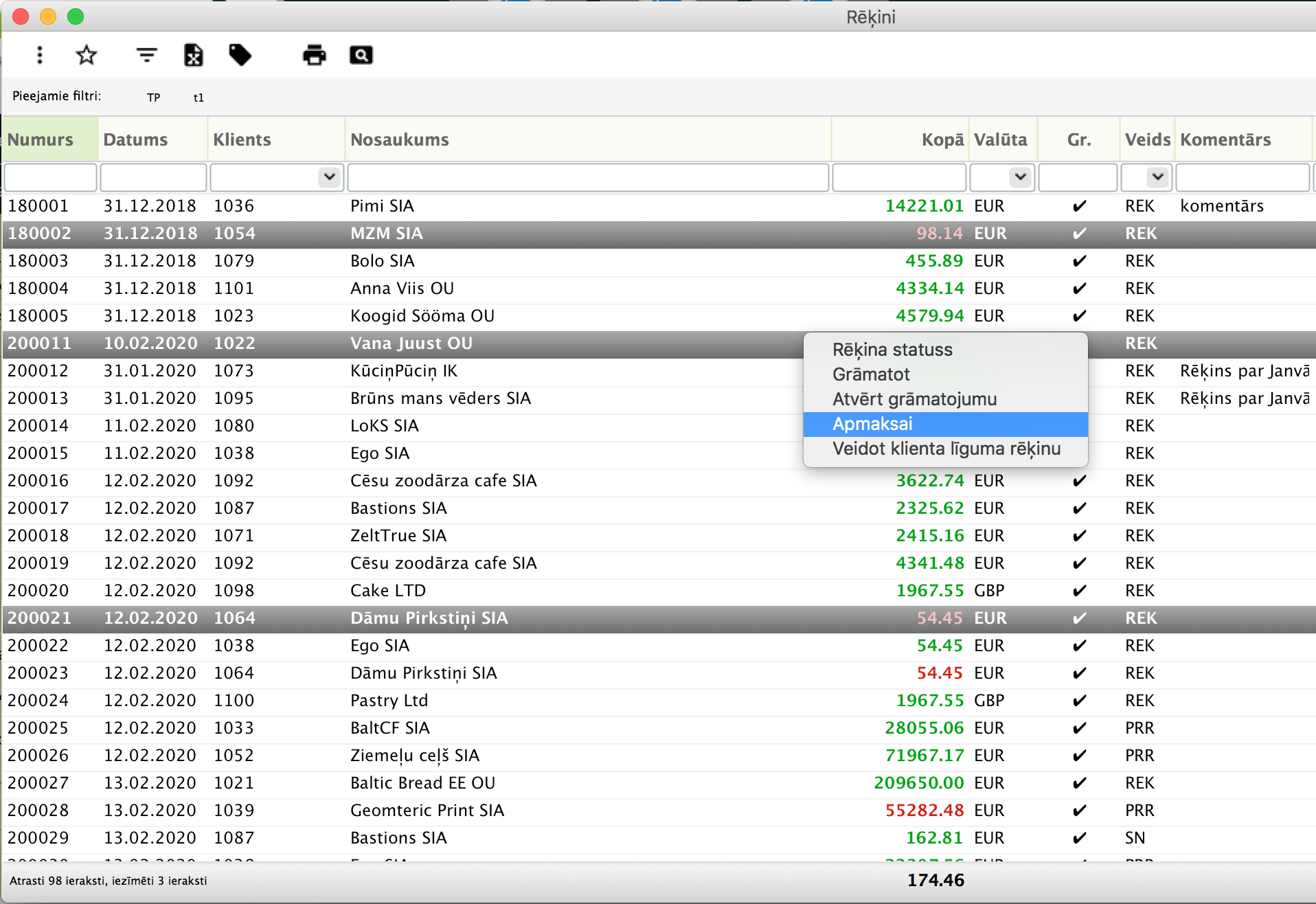The width and height of the screenshot is (1316, 904).
Task: Click the printer icon
Action: tap(315, 55)
